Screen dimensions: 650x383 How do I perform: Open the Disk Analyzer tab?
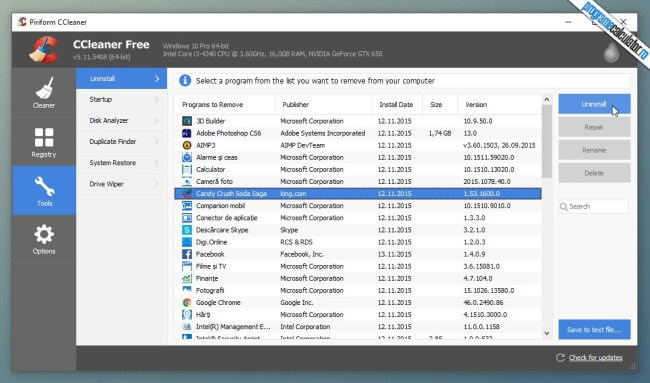pyautogui.click(x=121, y=121)
